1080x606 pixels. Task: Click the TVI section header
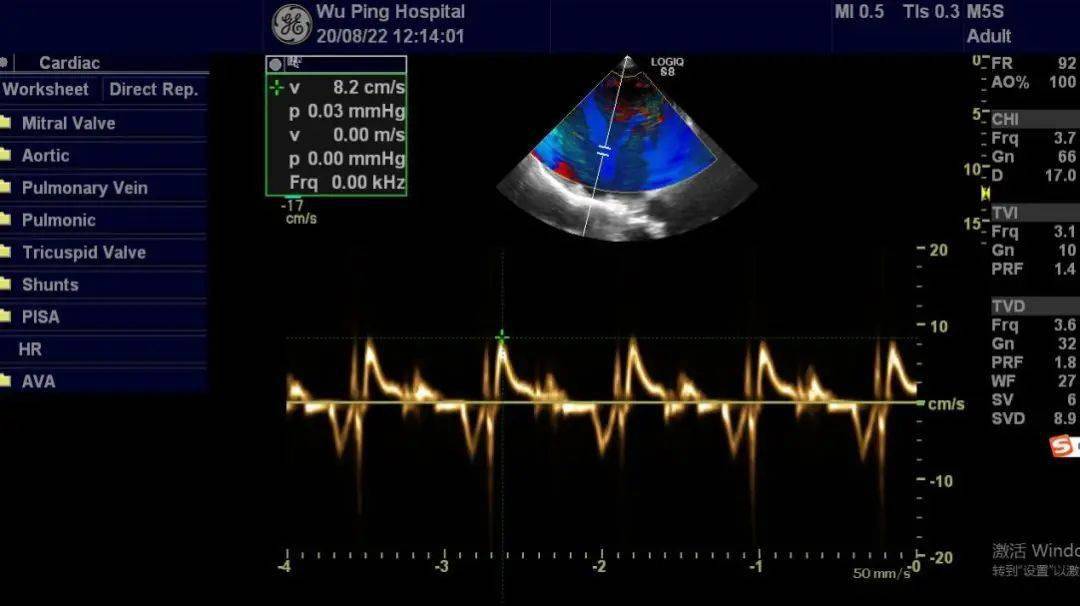[1034, 213]
